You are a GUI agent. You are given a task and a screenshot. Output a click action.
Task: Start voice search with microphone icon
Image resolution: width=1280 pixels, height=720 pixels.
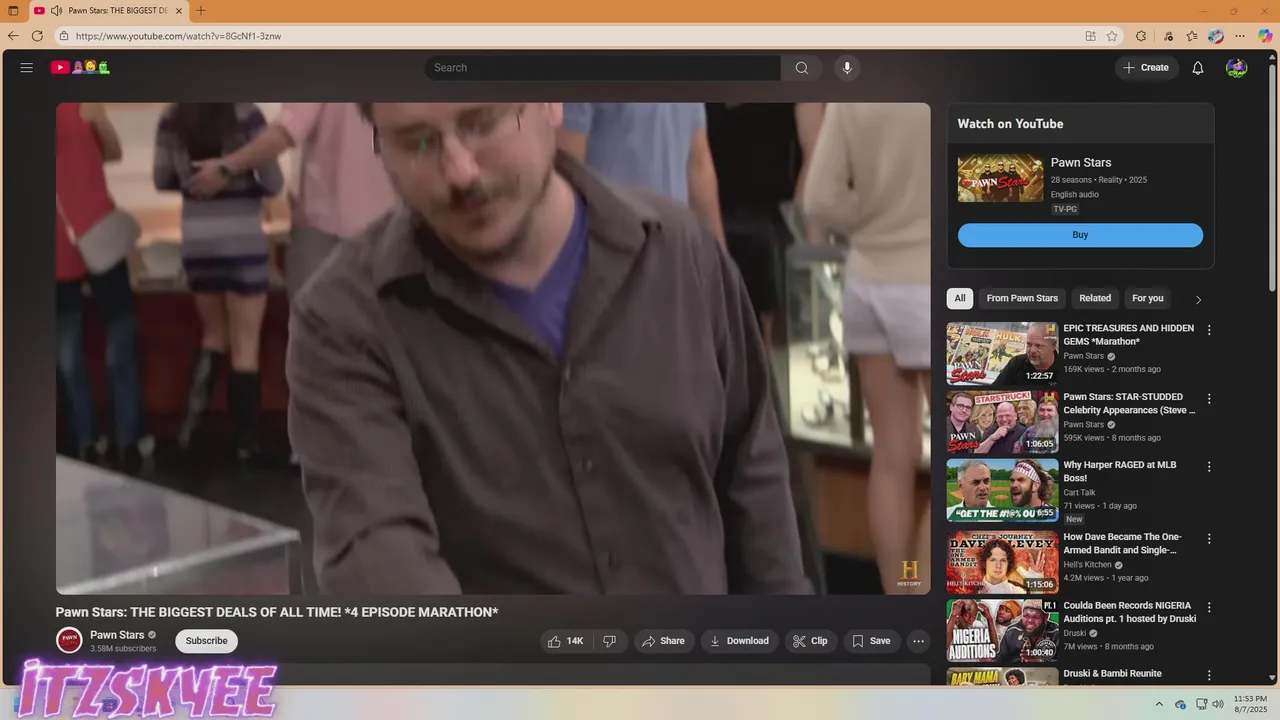[x=847, y=68]
